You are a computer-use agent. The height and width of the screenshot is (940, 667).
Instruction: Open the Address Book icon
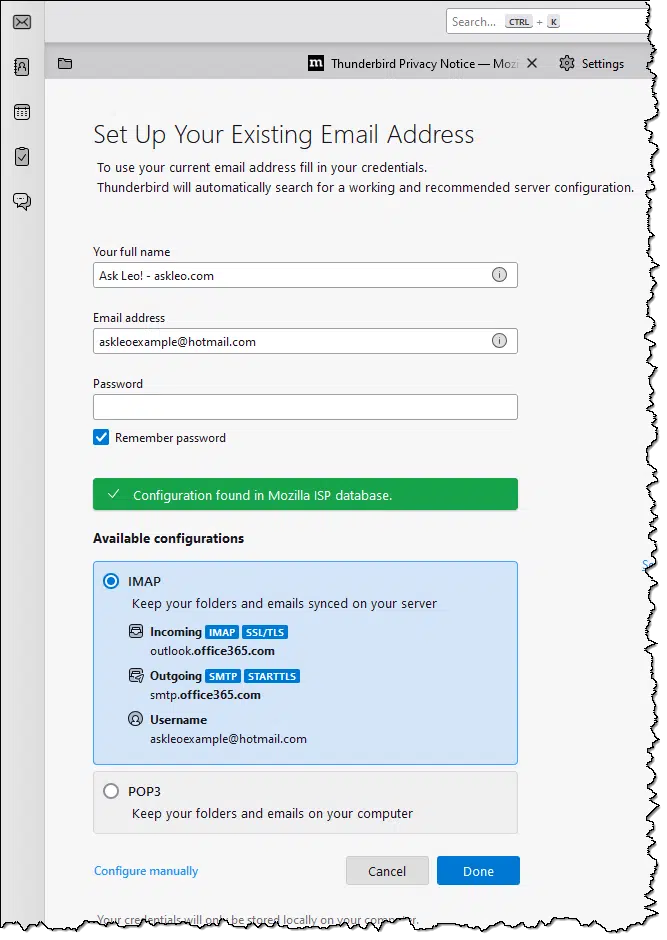(22, 67)
